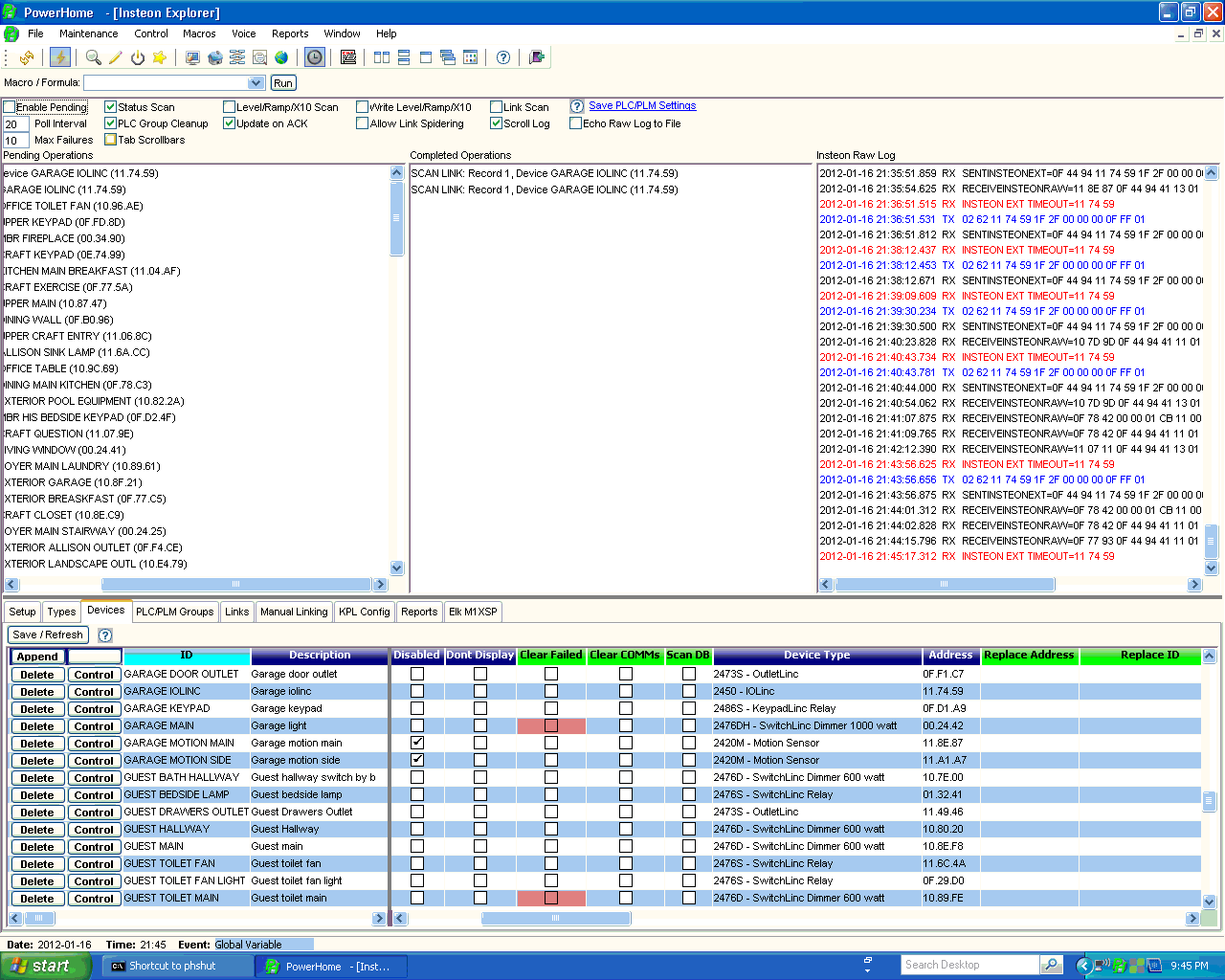The height and width of the screenshot is (980, 1225).
Task: Click Control for GUEST MAIN row
Action: [94, 847]
